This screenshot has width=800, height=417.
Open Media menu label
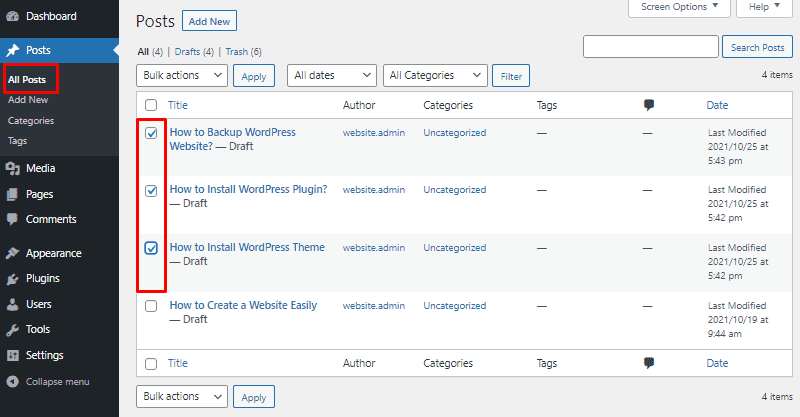tap(41, 168)
